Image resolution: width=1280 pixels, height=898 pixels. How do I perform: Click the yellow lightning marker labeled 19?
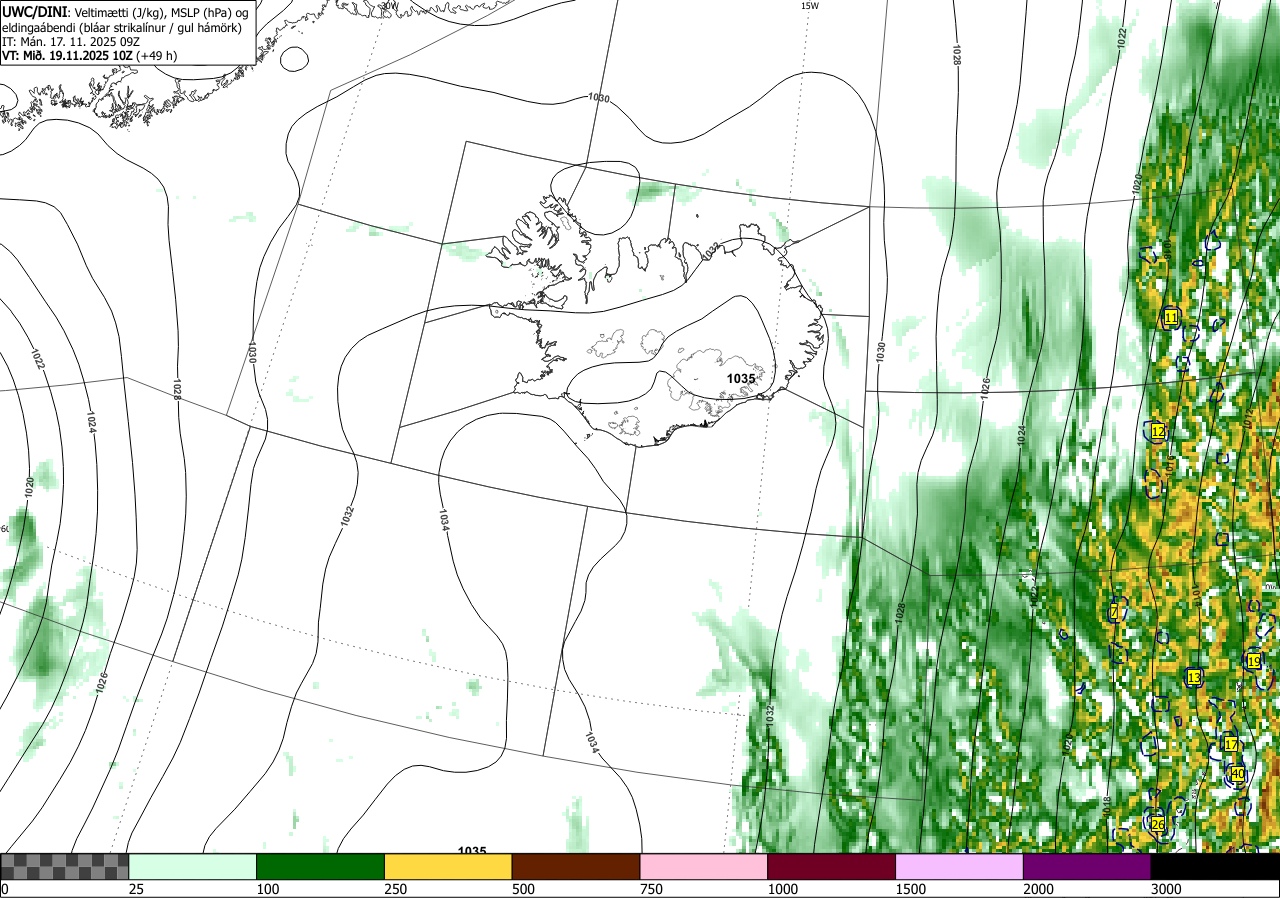click(x=1254, y=661)
